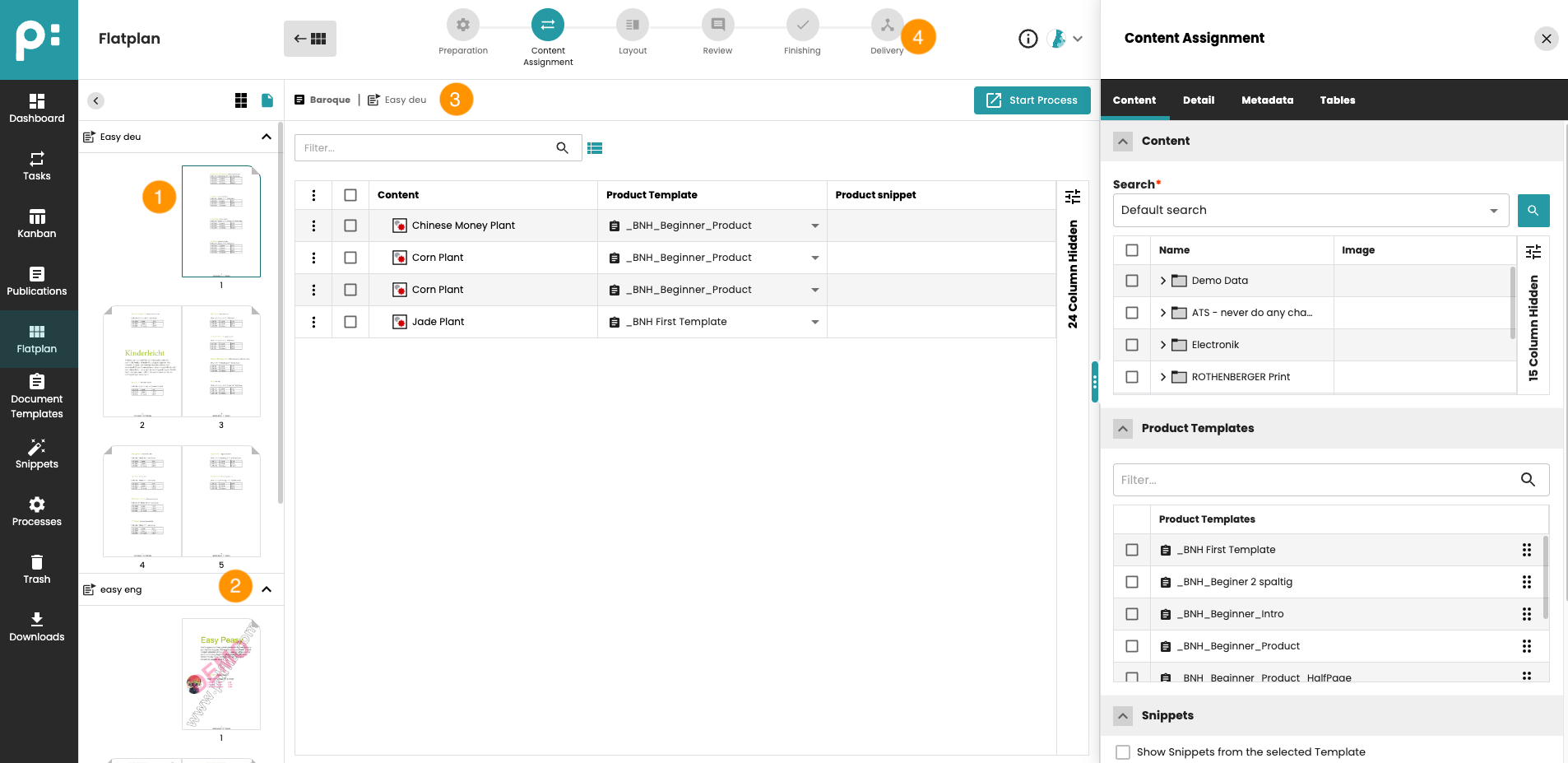Check the Jade Plant row checkbox
The width and height of the screenshot is (1568, 763).
(x=350, y=322)
